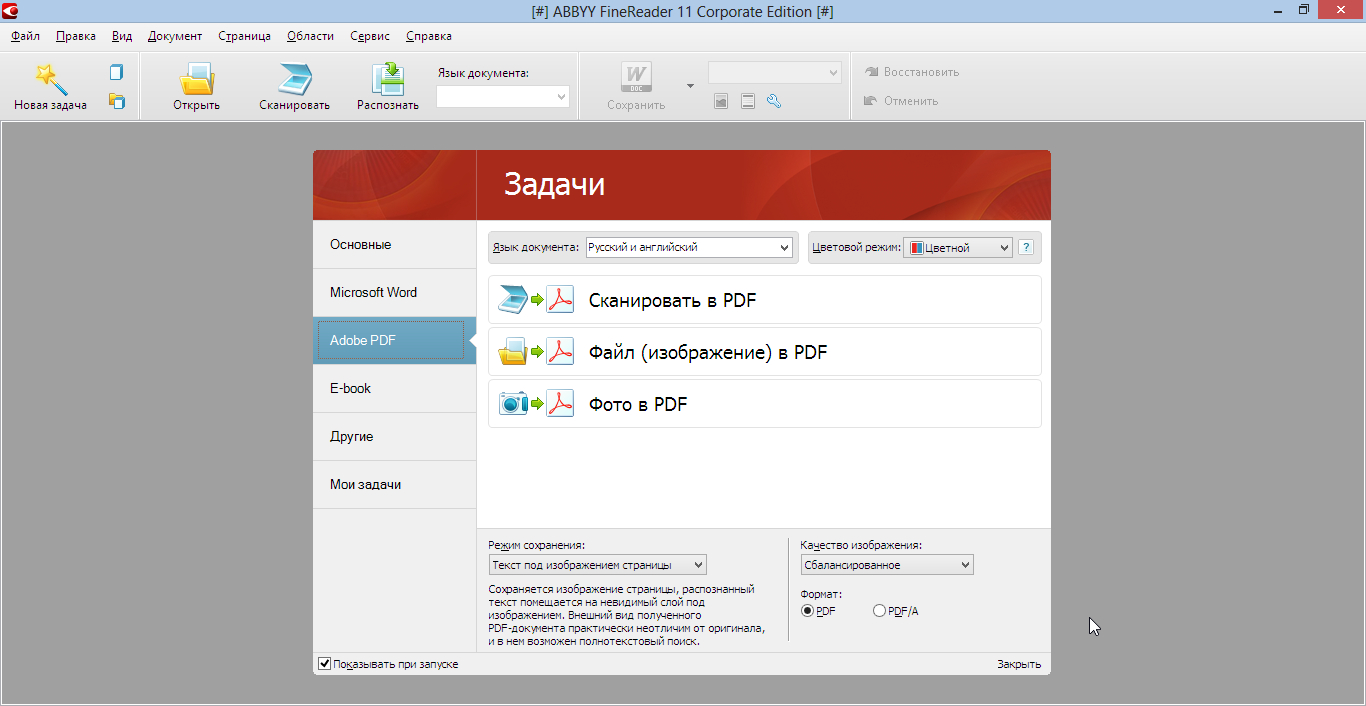Expand the Русский и английский language dropdown

[x=689, y=247]
